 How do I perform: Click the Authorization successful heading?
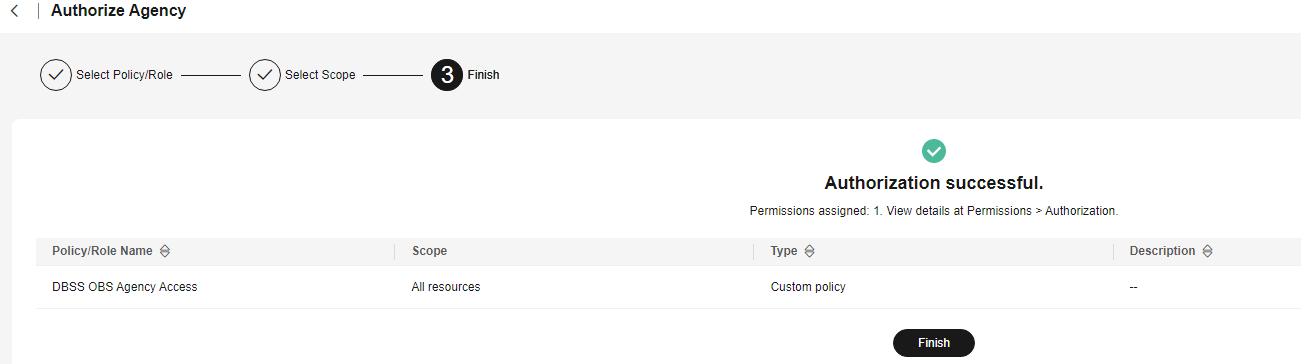tap(934, 183)
